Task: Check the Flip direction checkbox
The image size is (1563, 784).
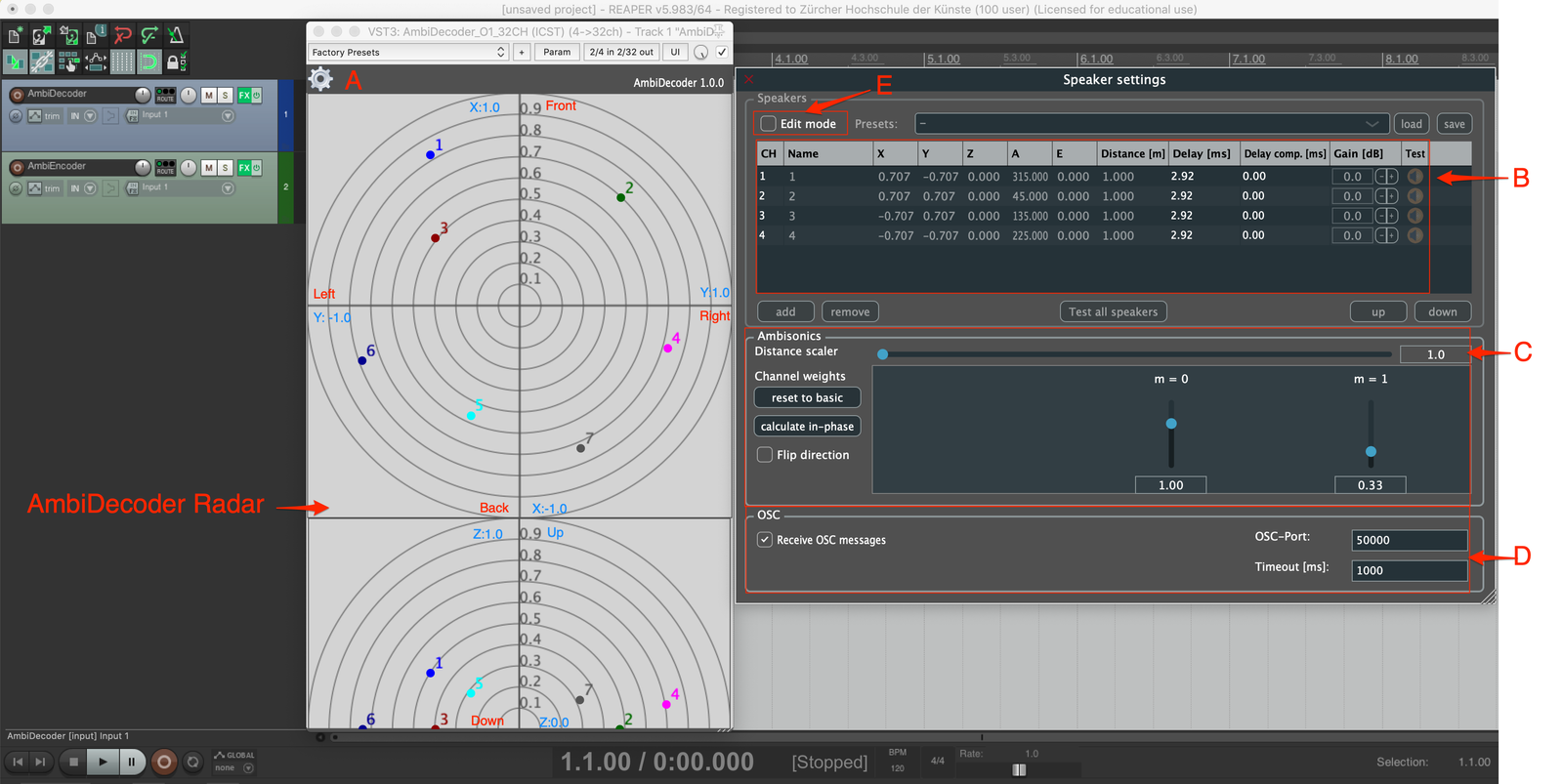Action: click(x=765, y=455)
